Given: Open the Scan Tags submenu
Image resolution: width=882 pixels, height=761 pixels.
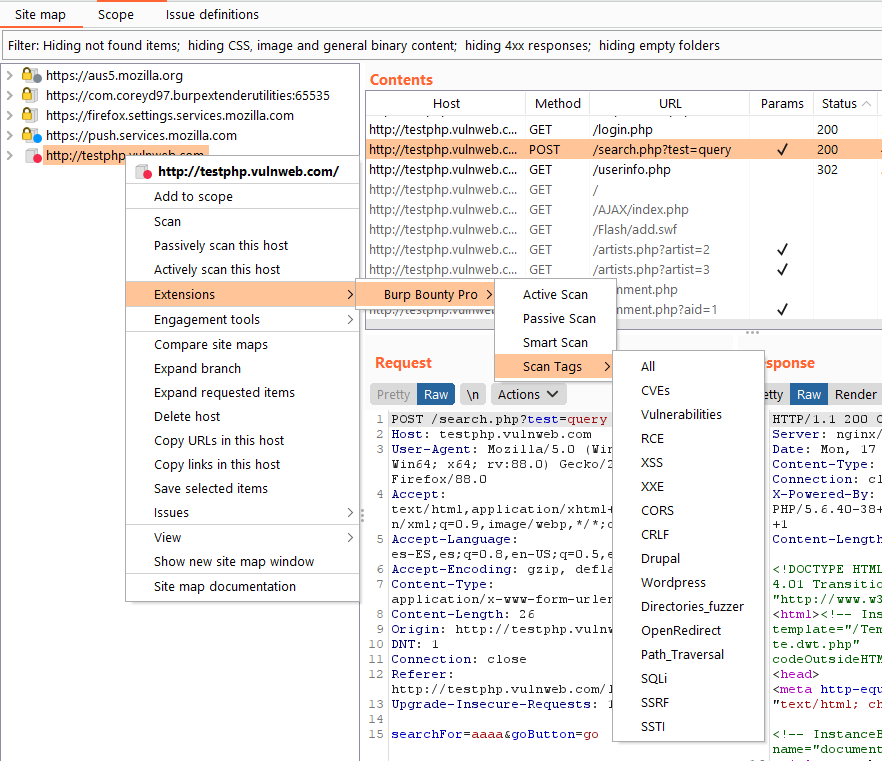Looking at the screenshot, I should [555, 367].
